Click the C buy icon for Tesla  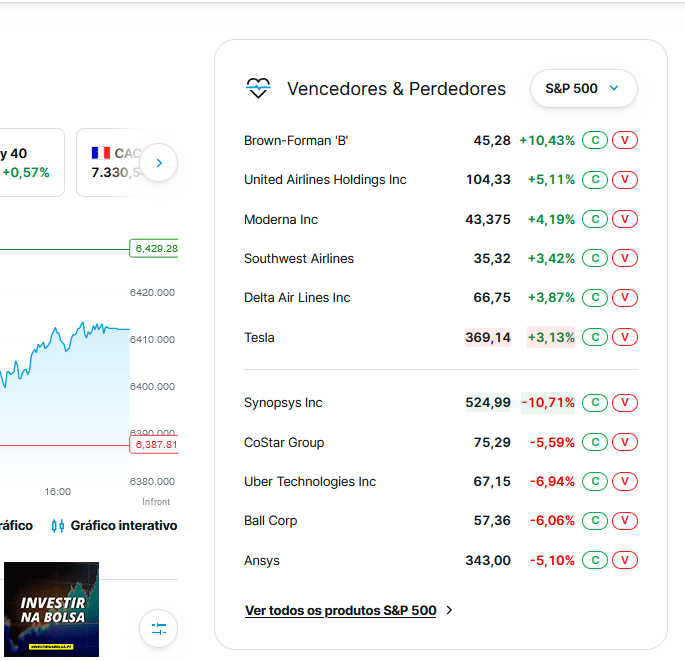595,337
